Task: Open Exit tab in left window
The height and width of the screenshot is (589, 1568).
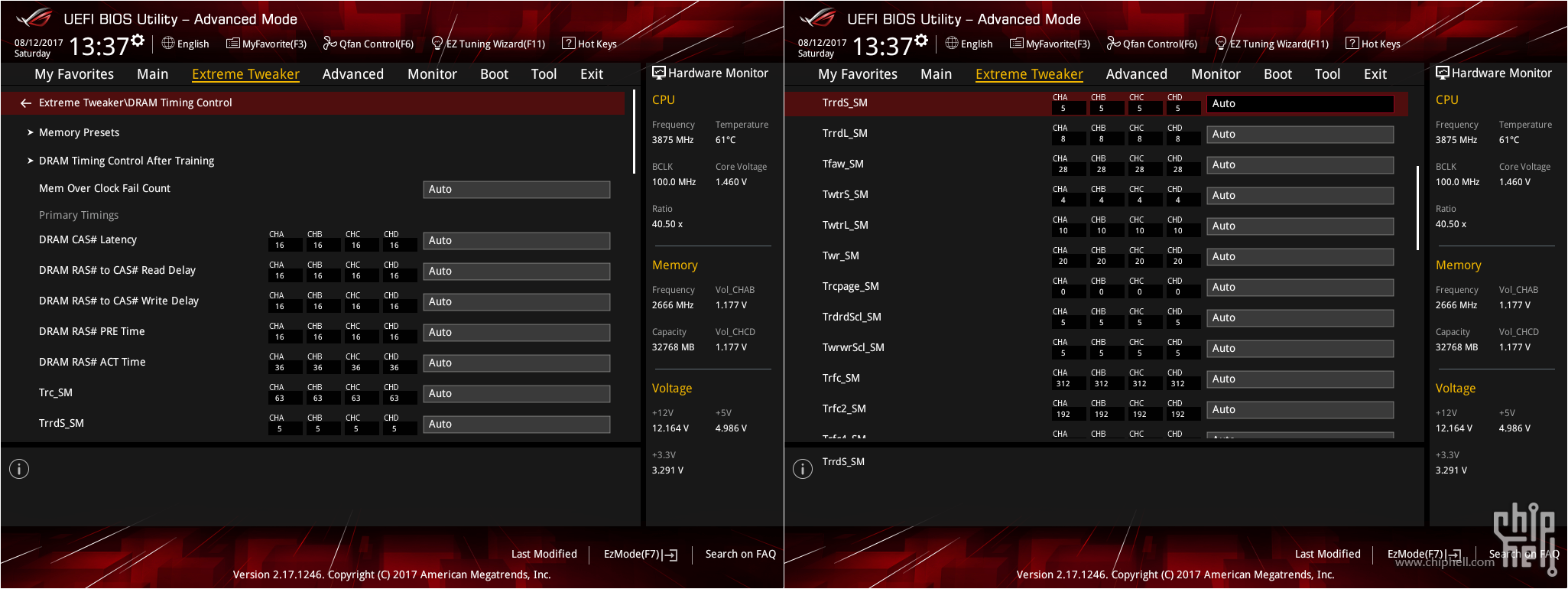Action: click(x=592, y=74)
